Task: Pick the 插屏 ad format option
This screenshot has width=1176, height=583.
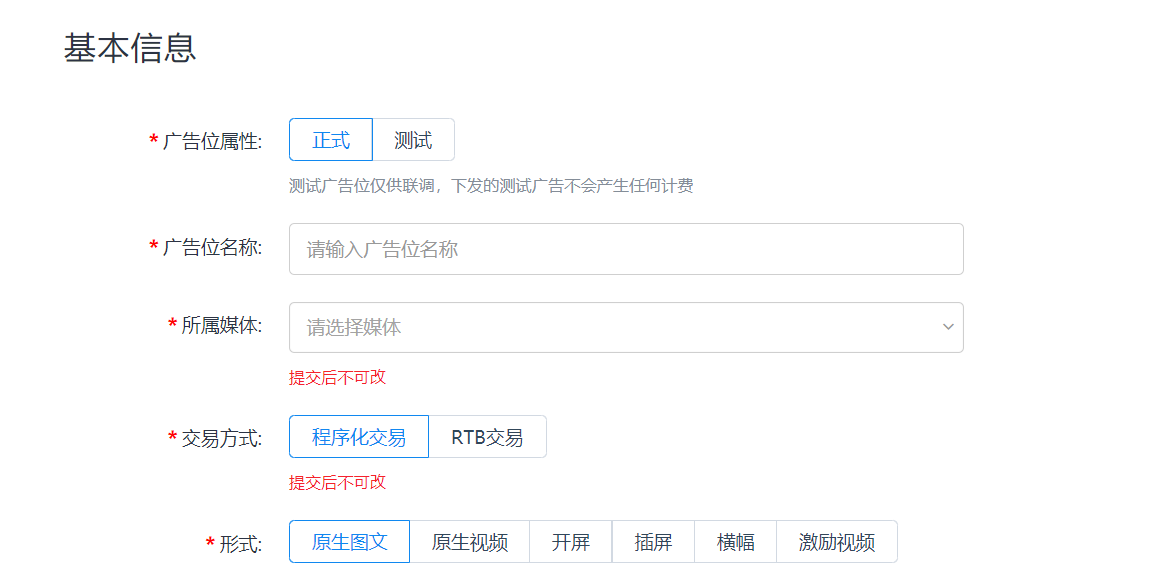Action: [653, 542]
